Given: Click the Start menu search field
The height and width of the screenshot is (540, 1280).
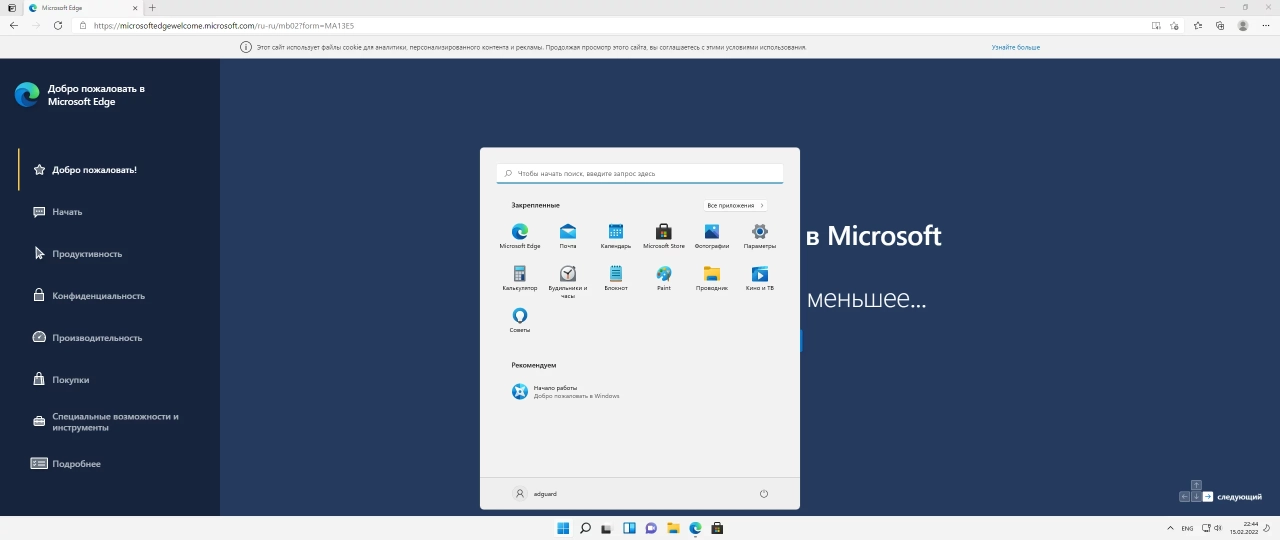Looking at the screenshot, I should tap(640, 173).
